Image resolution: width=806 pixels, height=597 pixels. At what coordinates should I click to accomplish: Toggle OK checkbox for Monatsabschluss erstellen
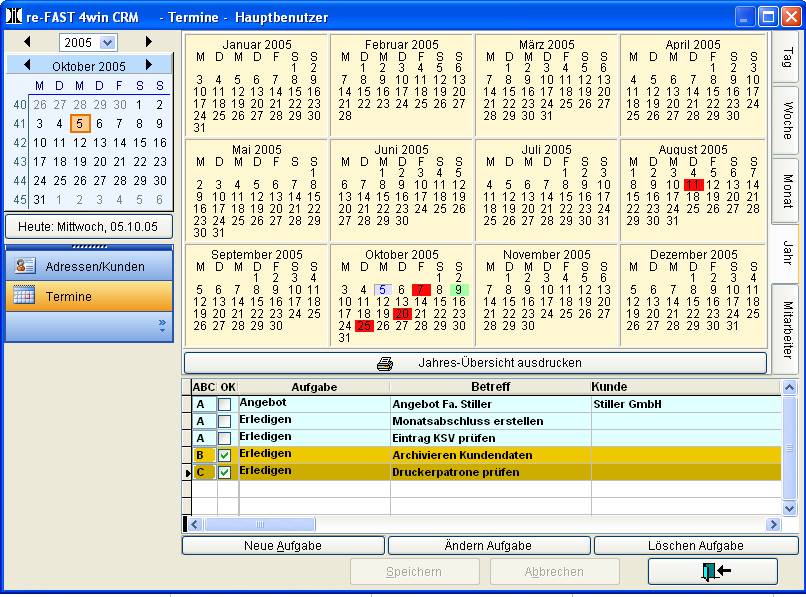[225, 422]
